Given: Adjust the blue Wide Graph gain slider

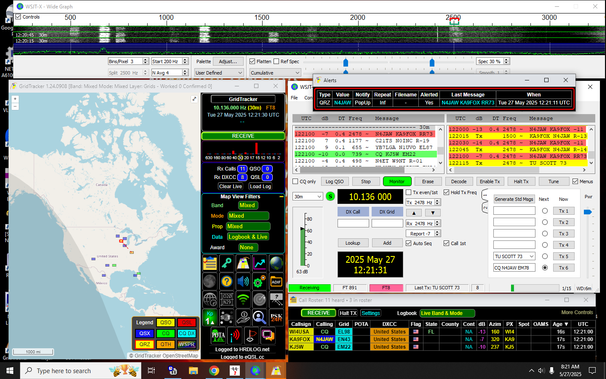Looking at the screenshot, I should coord(346,62).
